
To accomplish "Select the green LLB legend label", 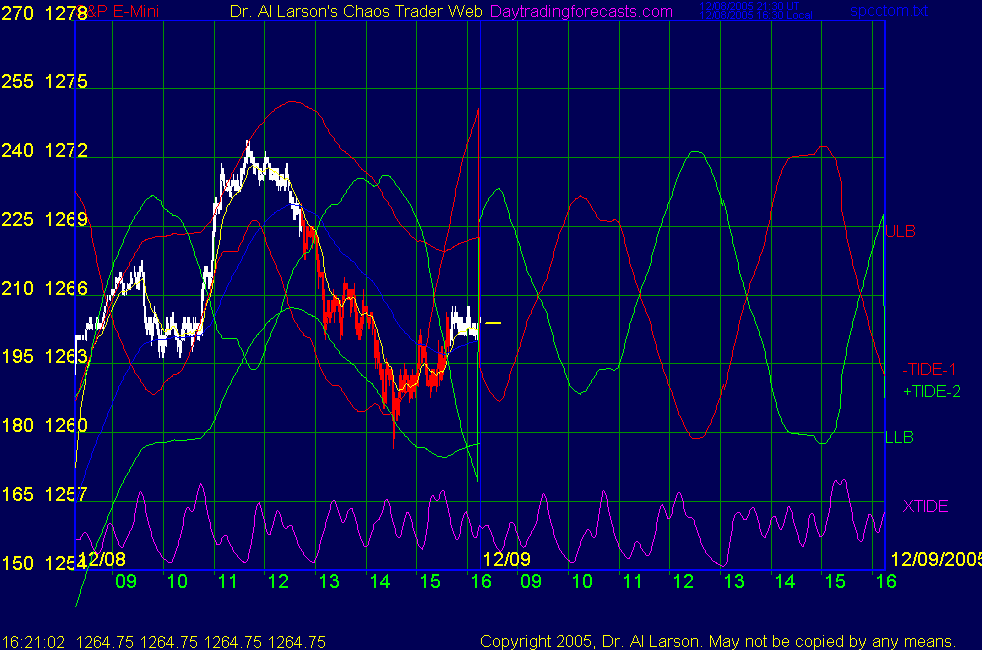I will click(x=899, y=437).
